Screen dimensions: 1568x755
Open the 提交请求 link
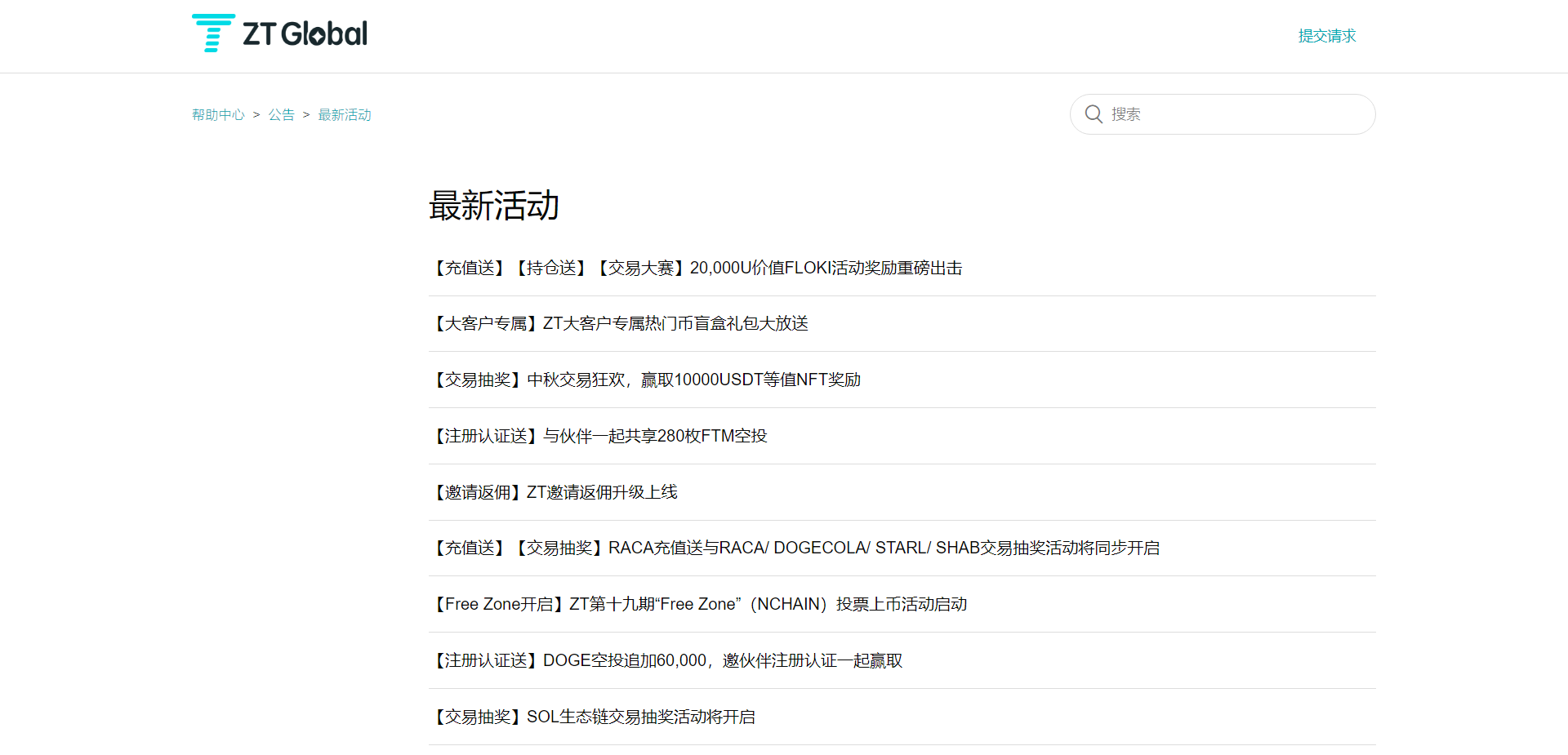(1327, 36)
